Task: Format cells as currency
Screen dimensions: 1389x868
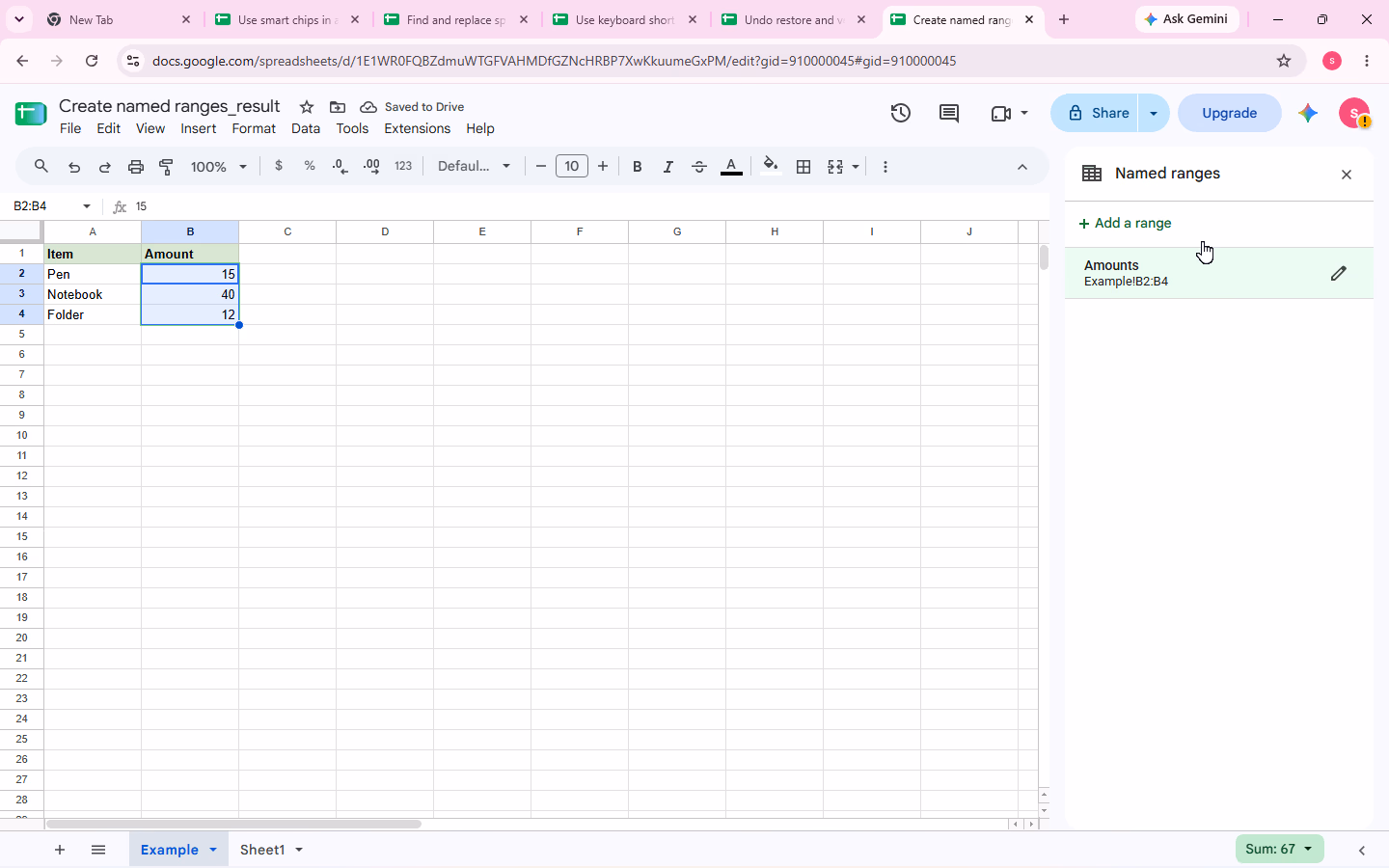Action: (279, 166)
